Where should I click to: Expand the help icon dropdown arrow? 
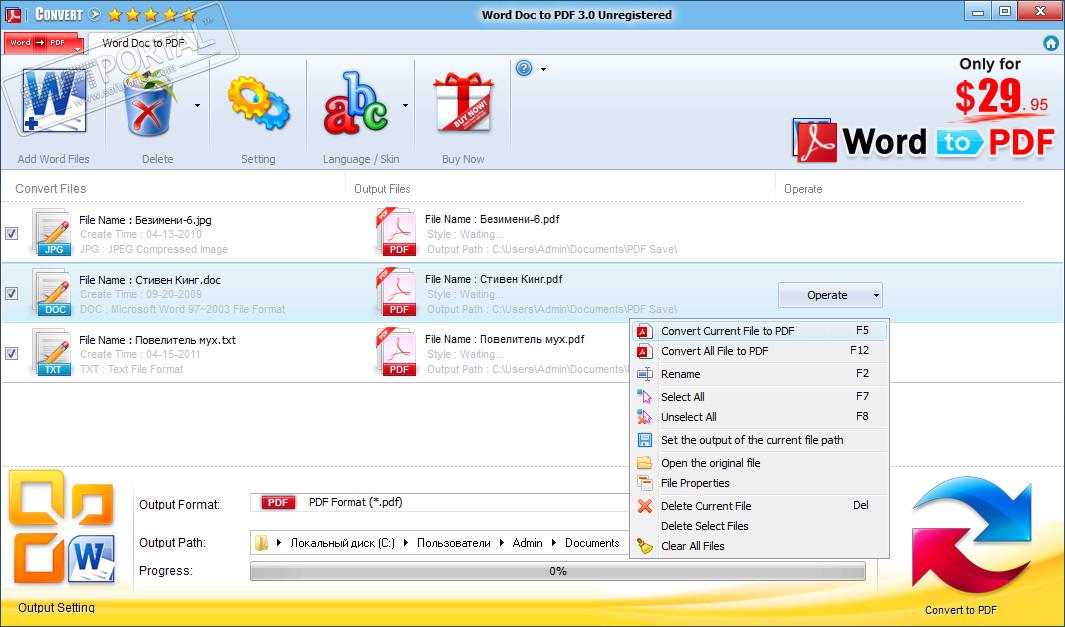tap(543, 69)
